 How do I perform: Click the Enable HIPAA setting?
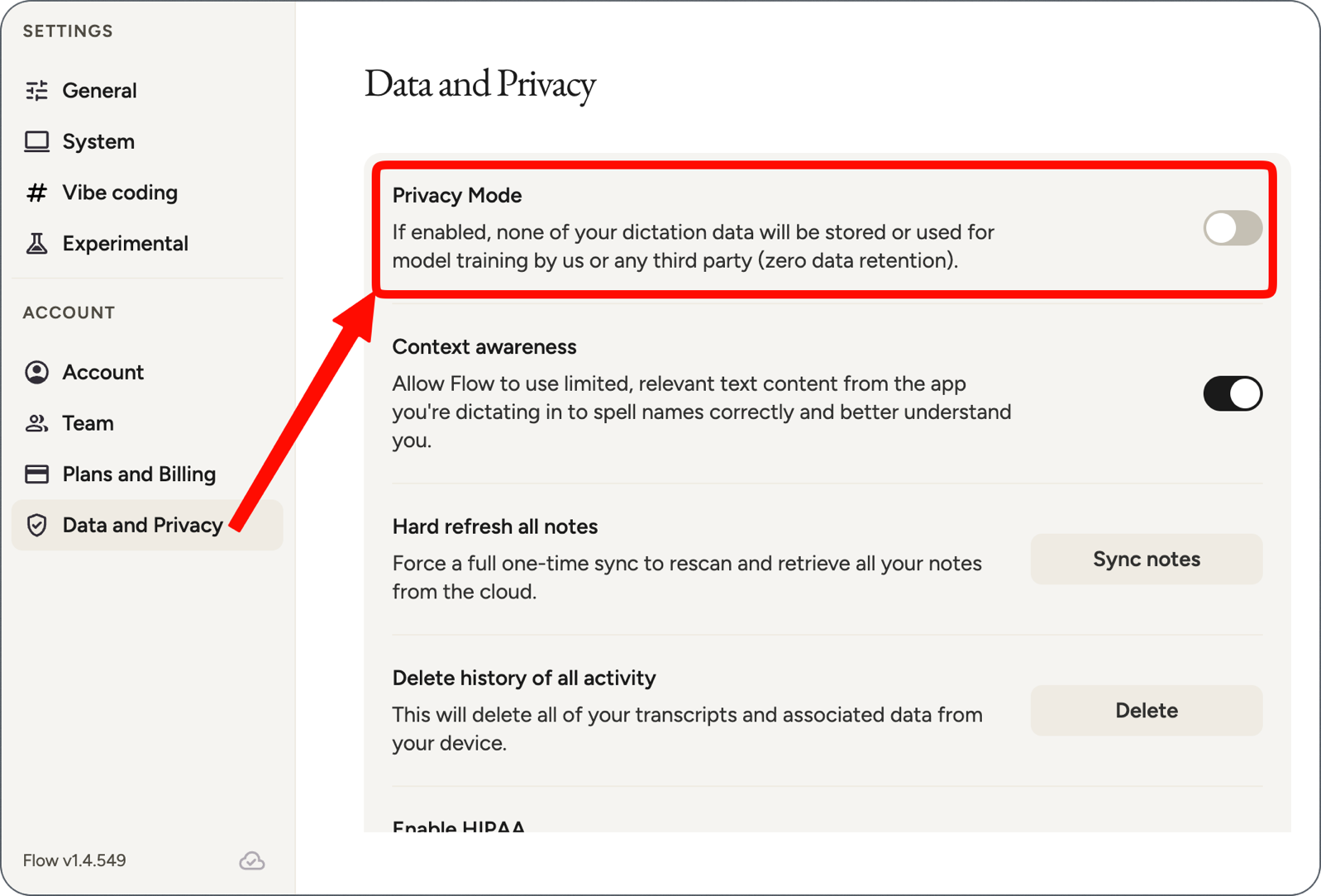pos(458,827)
